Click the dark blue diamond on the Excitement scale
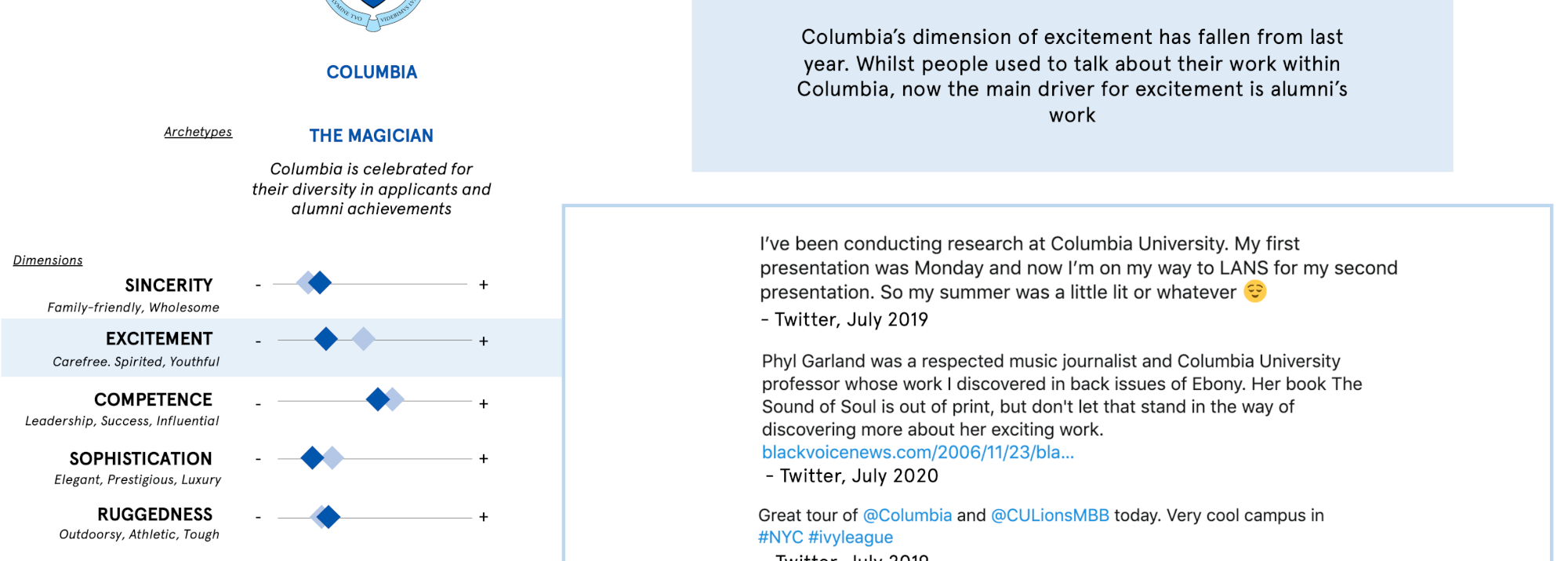This screenshot has width=1568, height=561. click(x=326, y=339)
